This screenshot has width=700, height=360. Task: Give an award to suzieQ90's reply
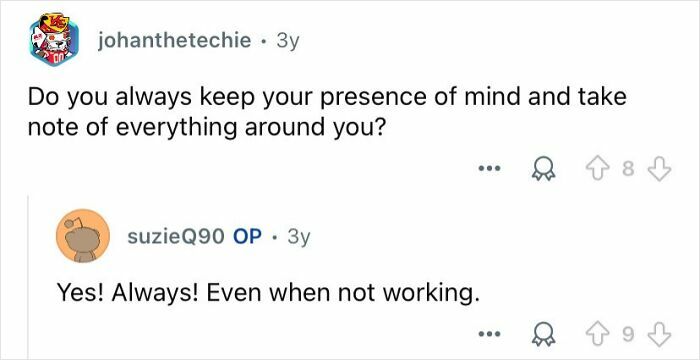542,335
